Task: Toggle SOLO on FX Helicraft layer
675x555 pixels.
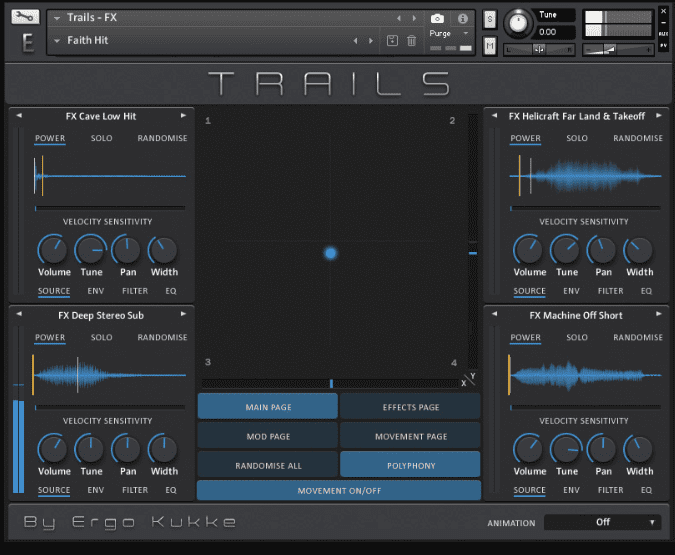Action: (577, 138)
